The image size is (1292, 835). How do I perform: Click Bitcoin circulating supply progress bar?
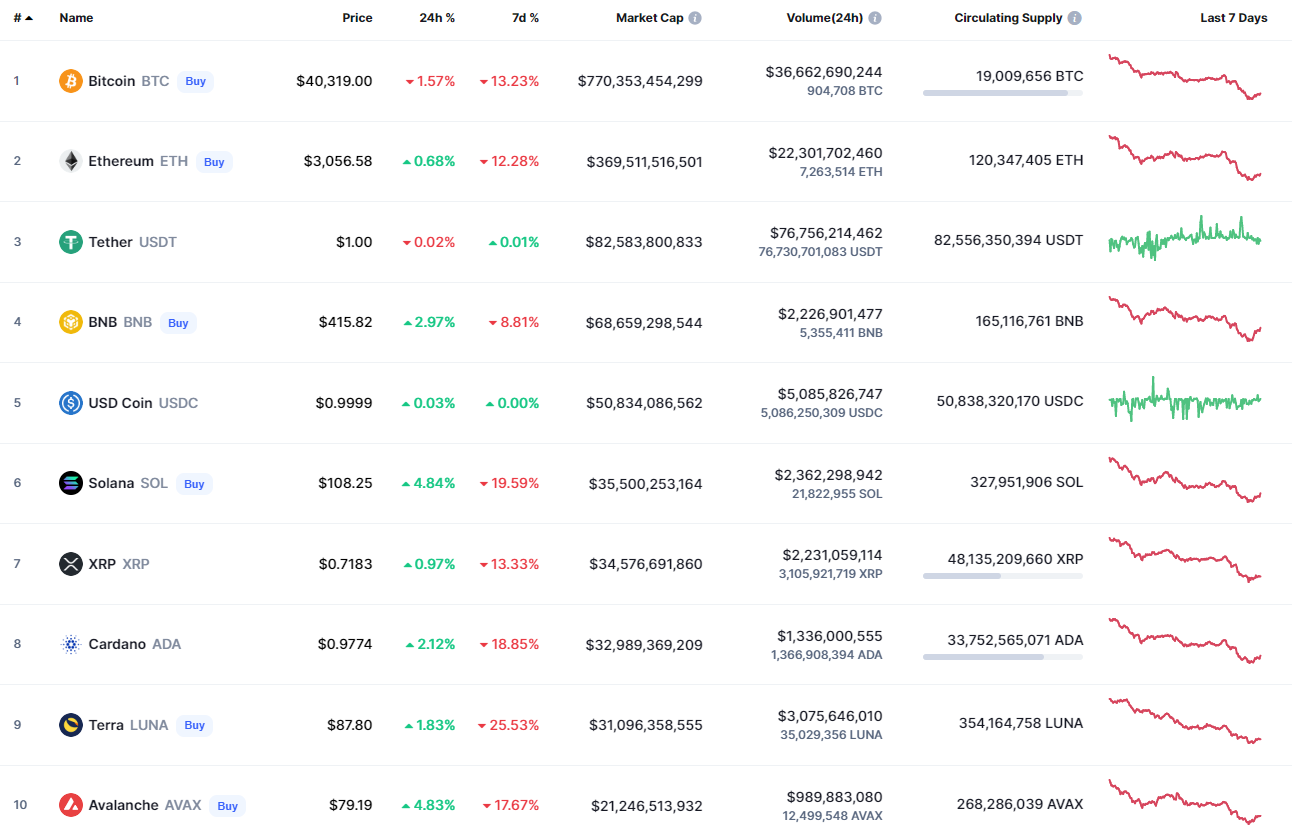(1003, 93)
